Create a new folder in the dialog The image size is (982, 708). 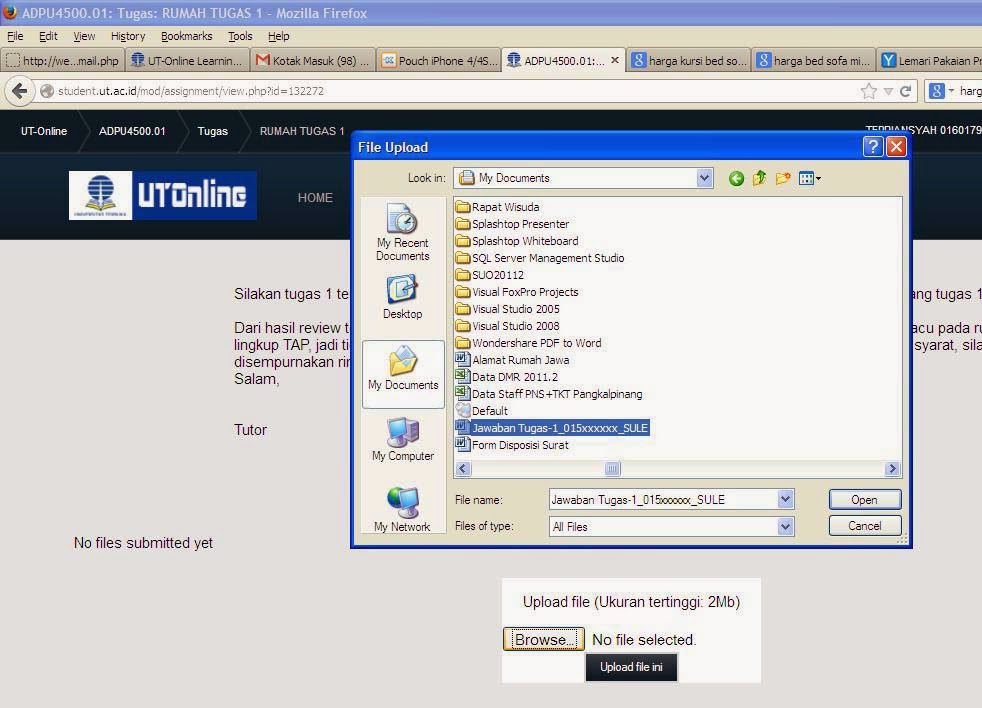[785, 178]
